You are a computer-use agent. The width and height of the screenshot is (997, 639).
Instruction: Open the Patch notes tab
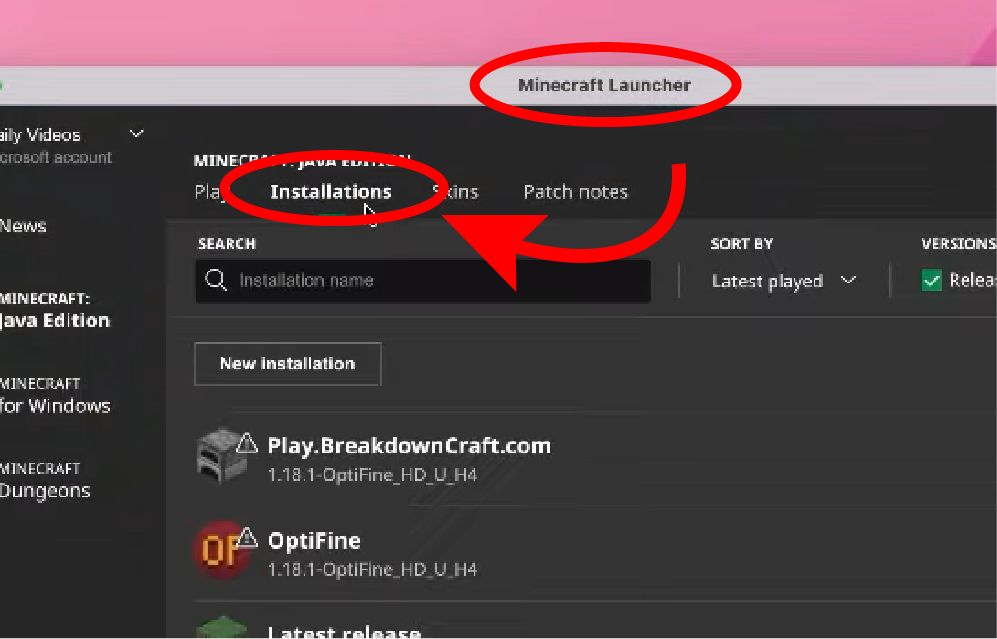tap(575, 191)
